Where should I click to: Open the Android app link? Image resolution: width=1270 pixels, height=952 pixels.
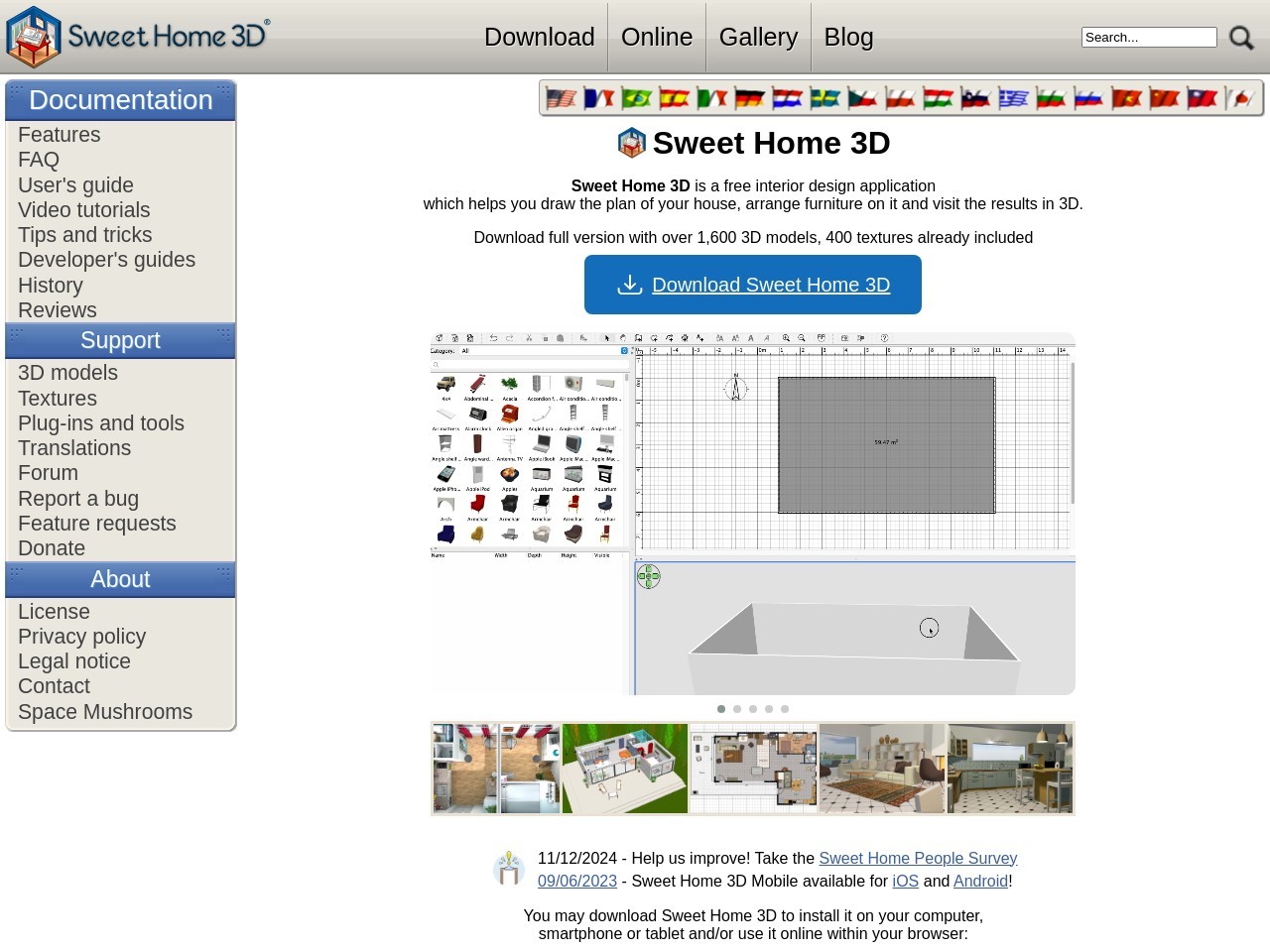click(x=980, y=882)
